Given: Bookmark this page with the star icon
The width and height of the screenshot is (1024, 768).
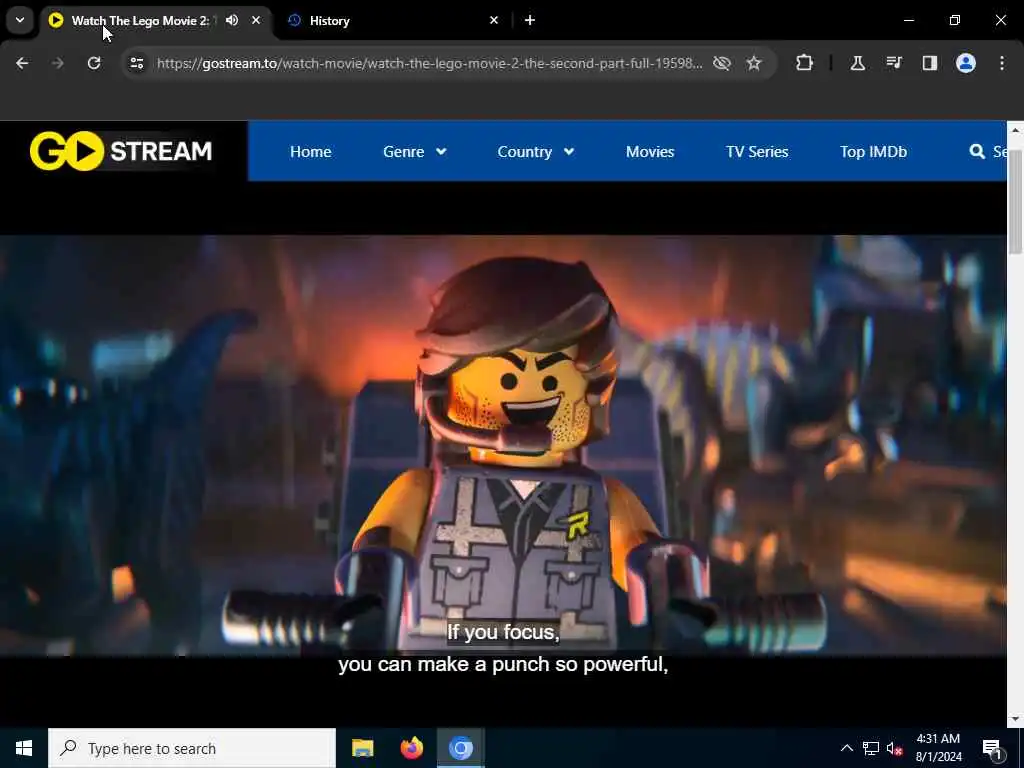Looking at the screenshot, I should coord(754,63).
